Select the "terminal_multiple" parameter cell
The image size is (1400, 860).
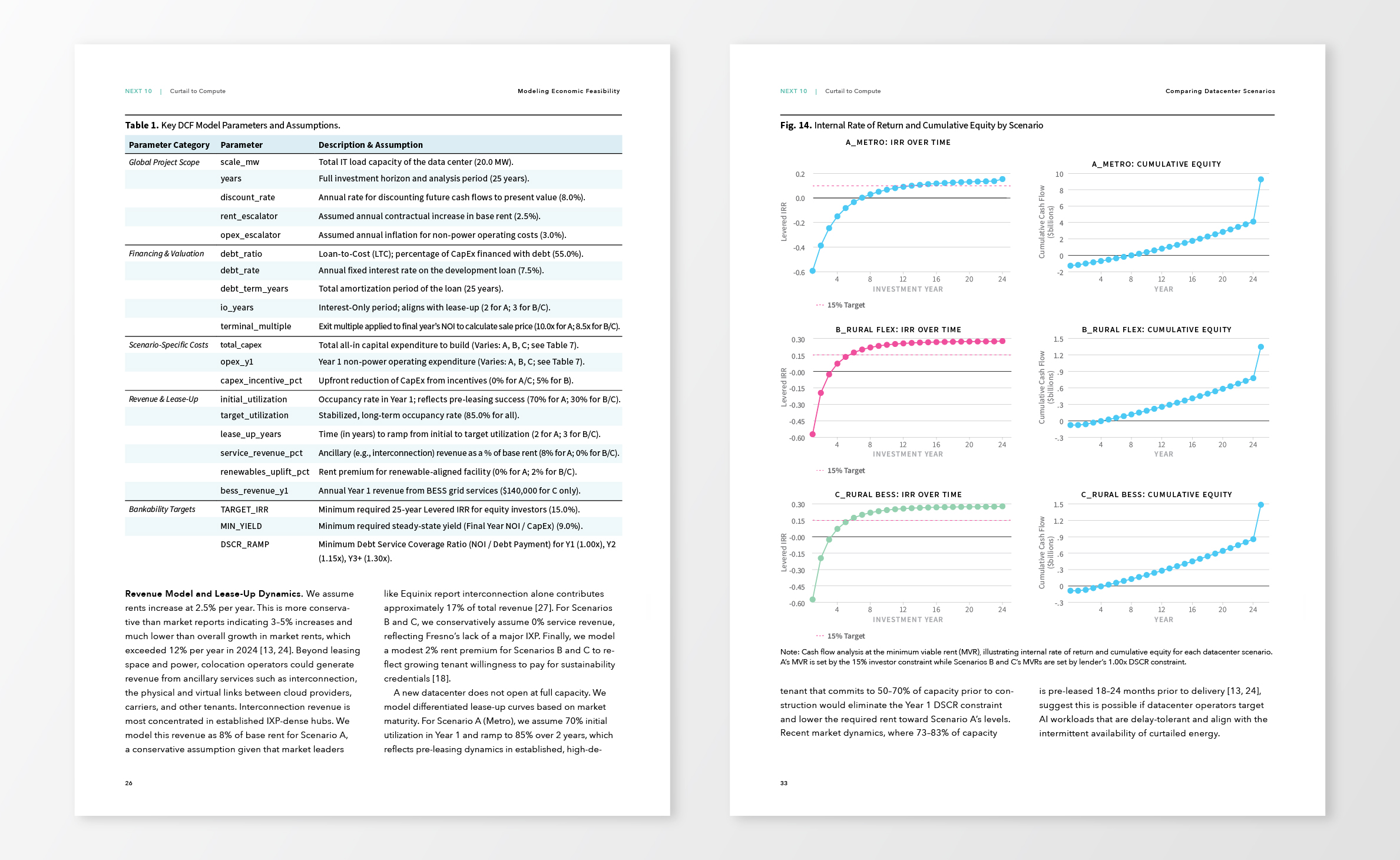(256, 326)
